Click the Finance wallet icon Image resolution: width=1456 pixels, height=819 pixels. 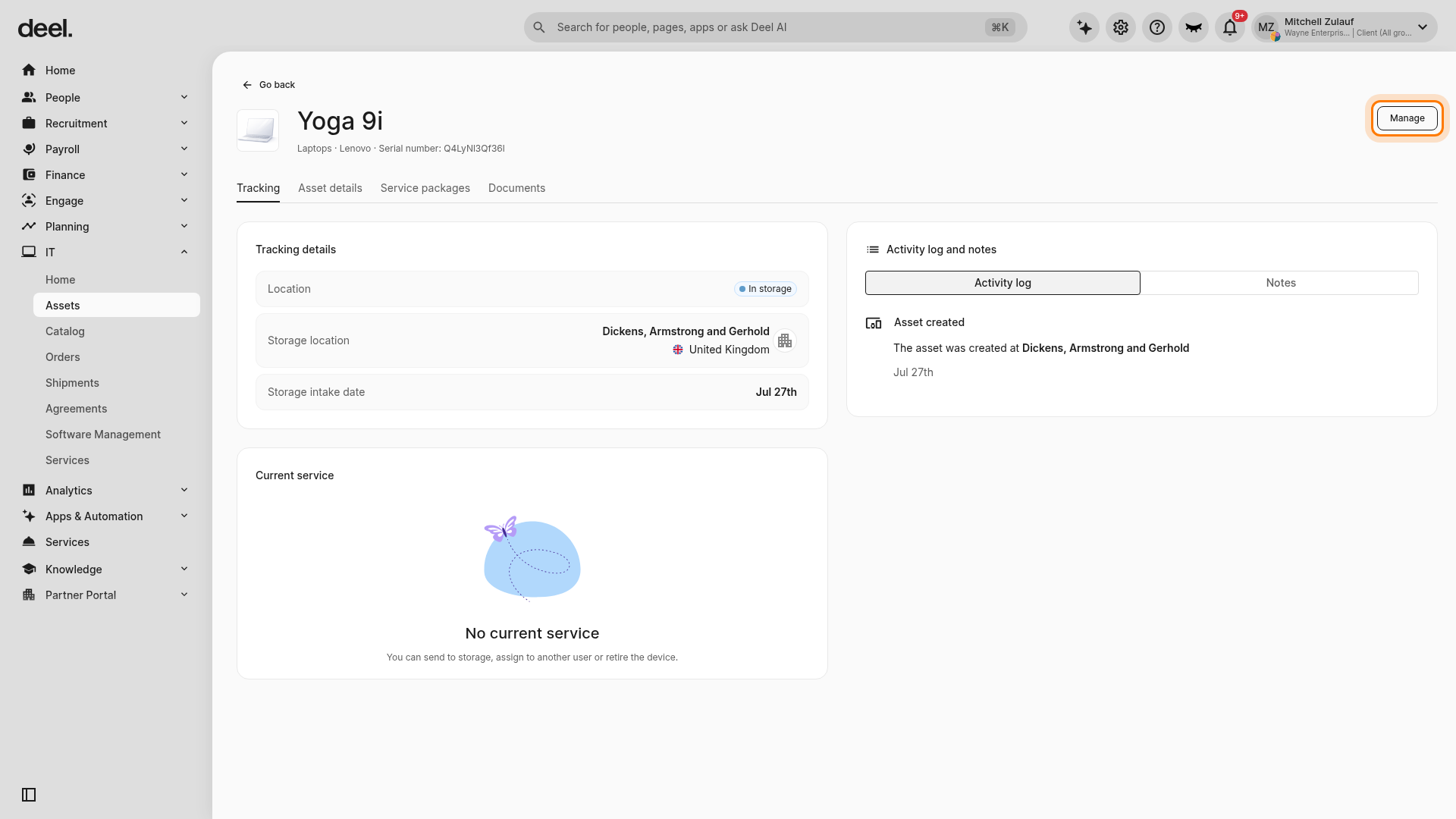[29, 174]
